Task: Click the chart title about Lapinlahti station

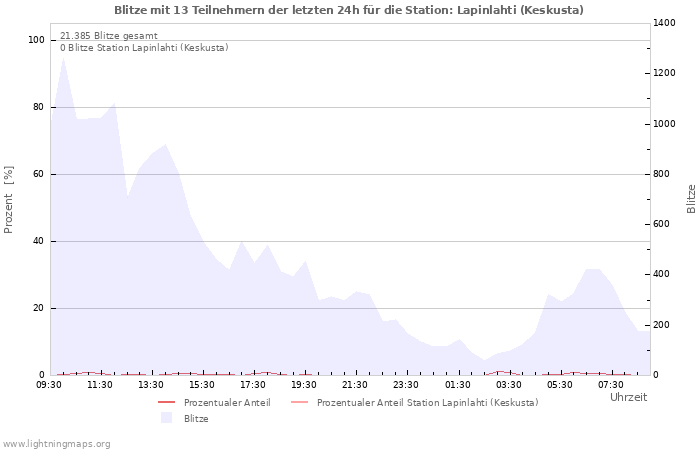Action: (x=349, y=10)
